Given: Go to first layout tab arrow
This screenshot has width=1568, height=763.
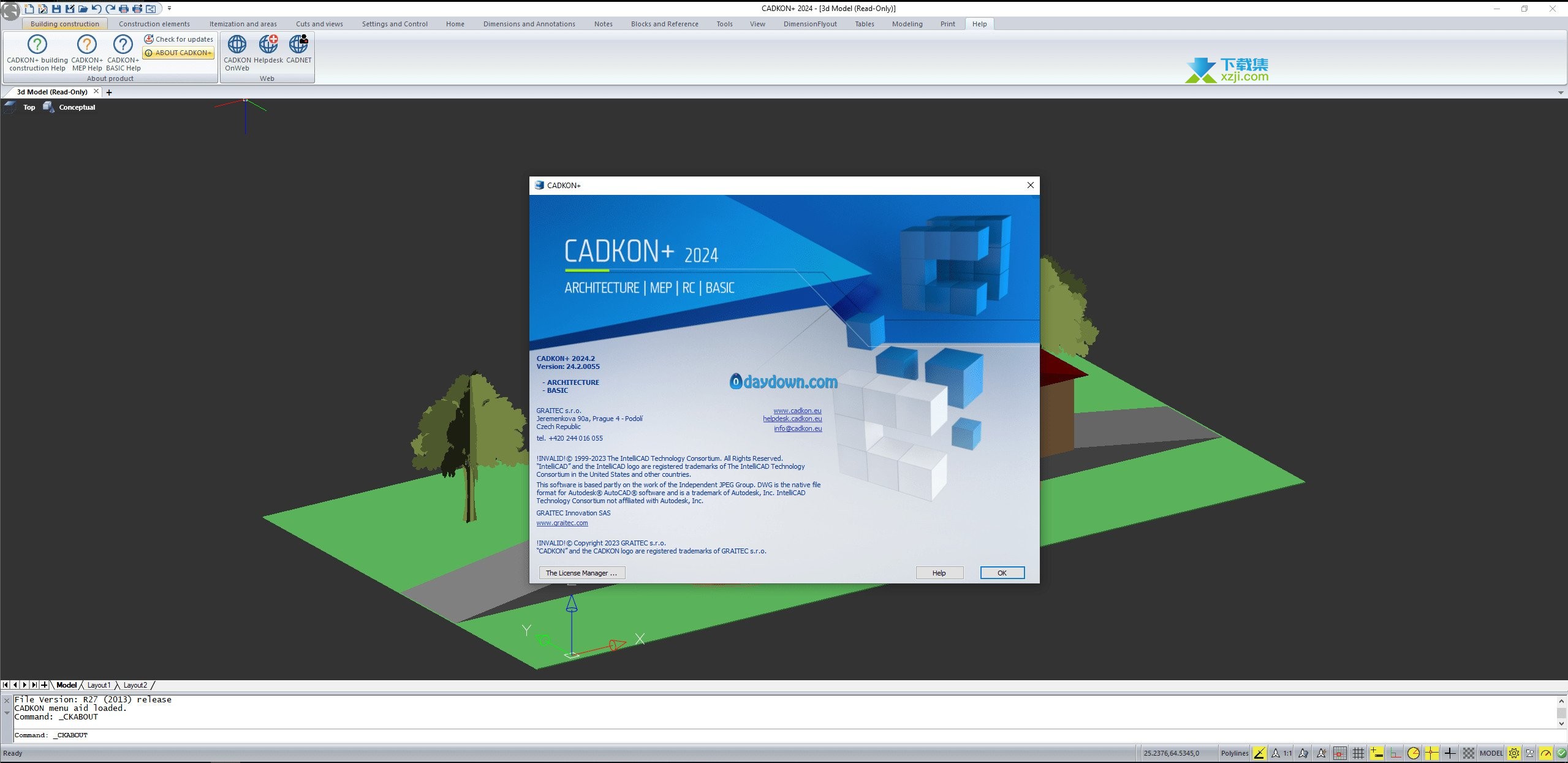Looking at the screenshot, I should click(x=6, y=685).
